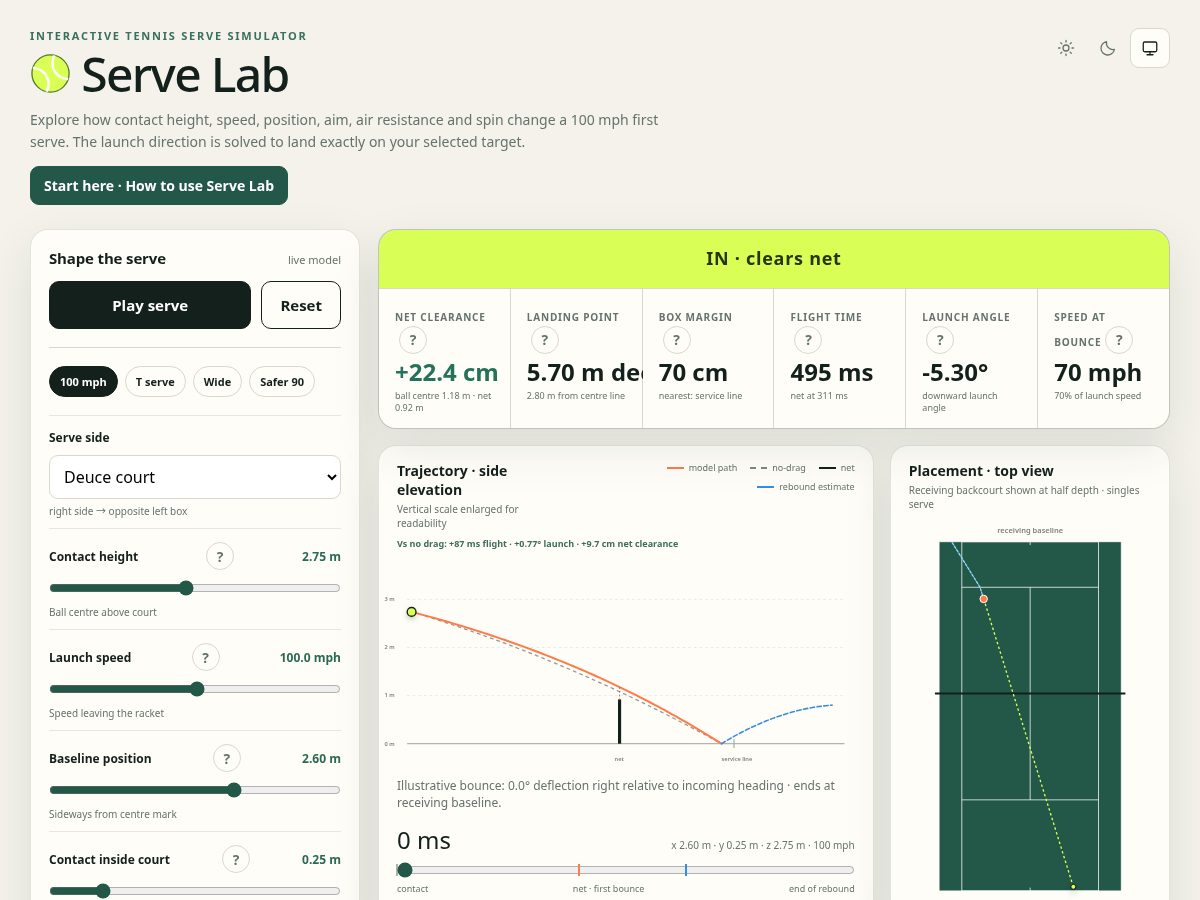Choose the Safer 90 preset
The height and width of the screenshot is (900, 1200).
pos(282,382)
